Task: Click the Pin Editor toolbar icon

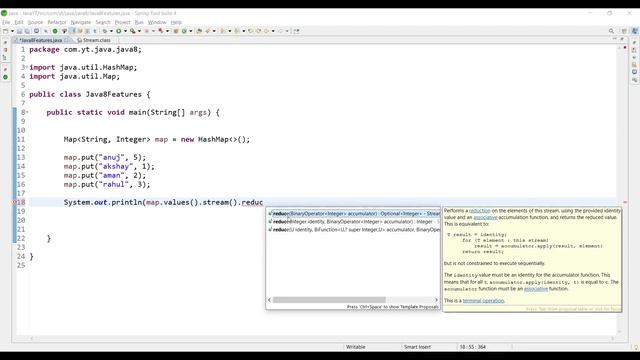Action: pos(296,31)
